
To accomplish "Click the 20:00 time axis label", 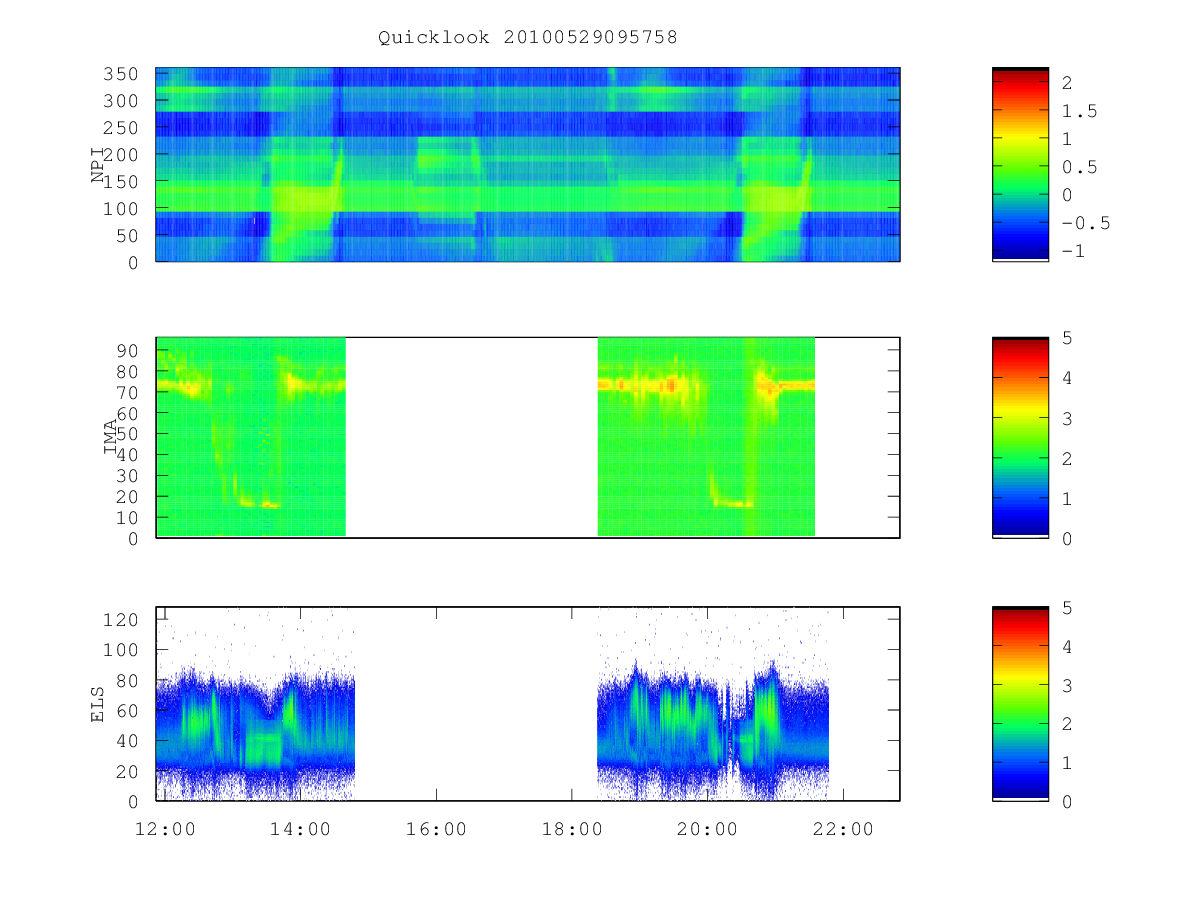I will coord(708,829).
